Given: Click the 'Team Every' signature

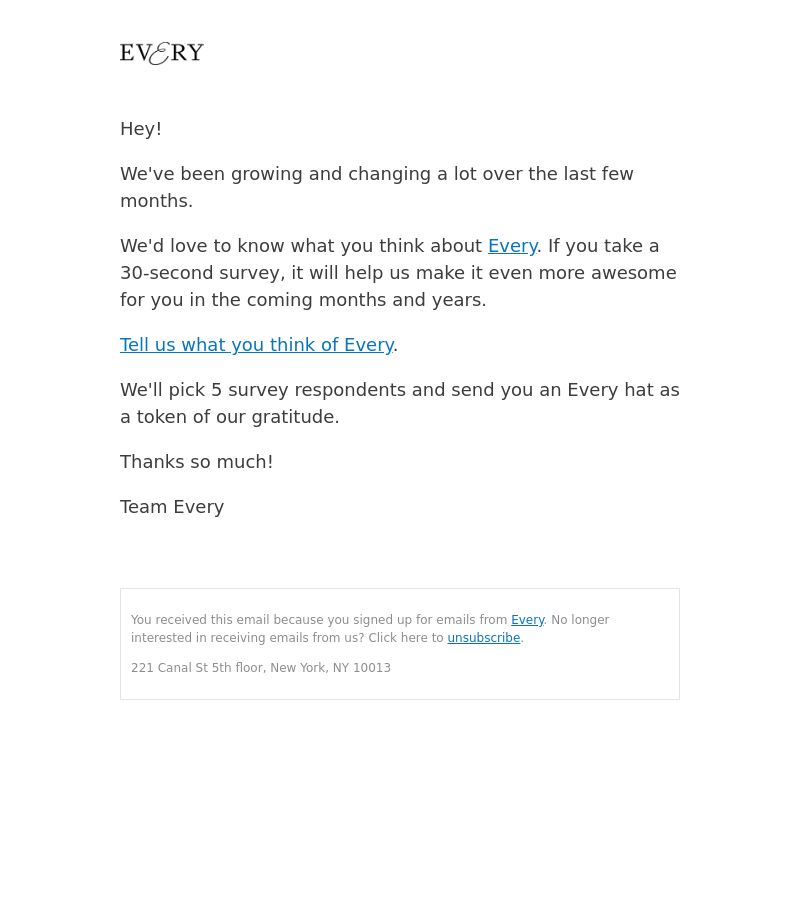Looking at the screenshot, I should (x=172, y=507).
